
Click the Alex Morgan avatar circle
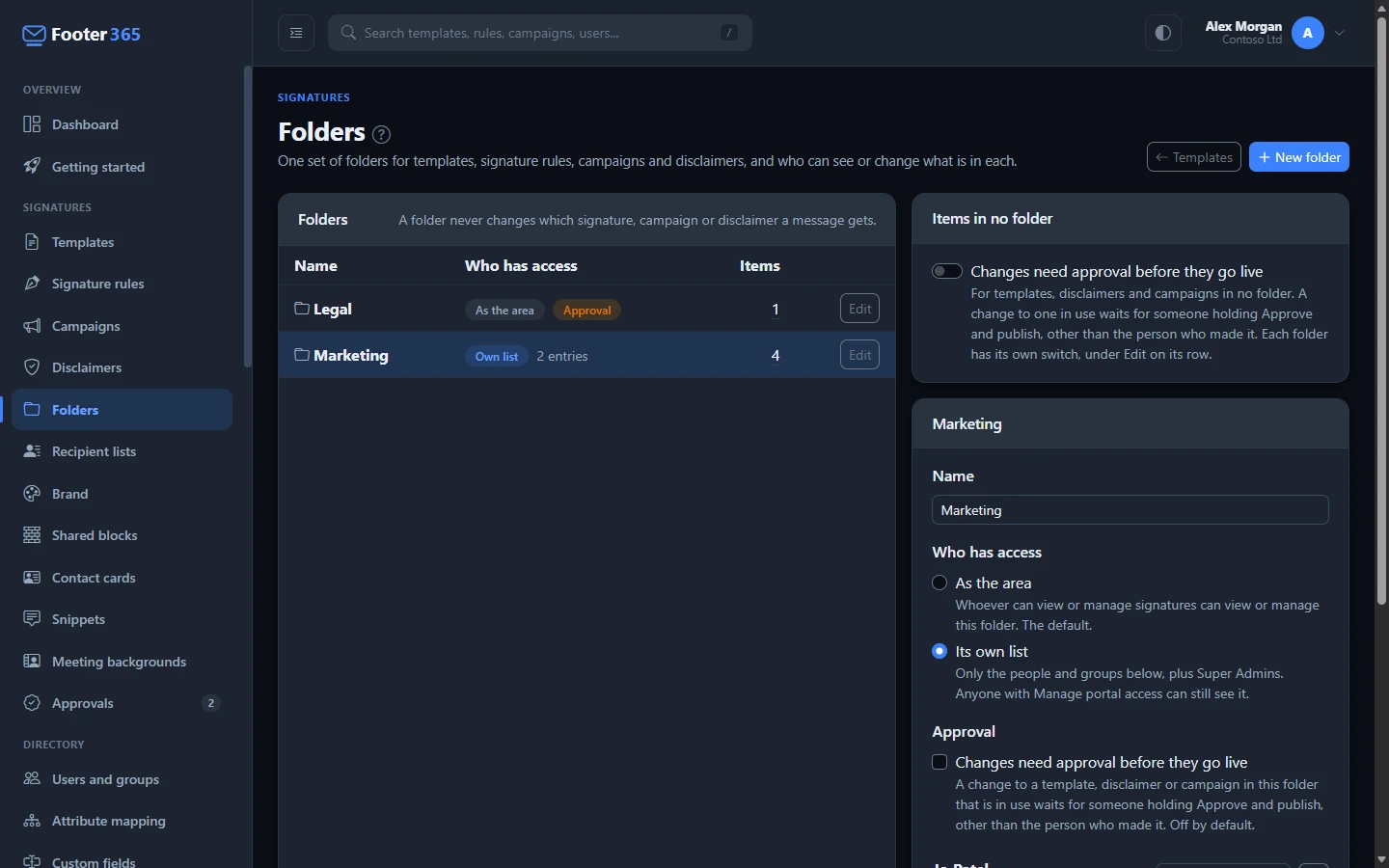click(1308, 33)
